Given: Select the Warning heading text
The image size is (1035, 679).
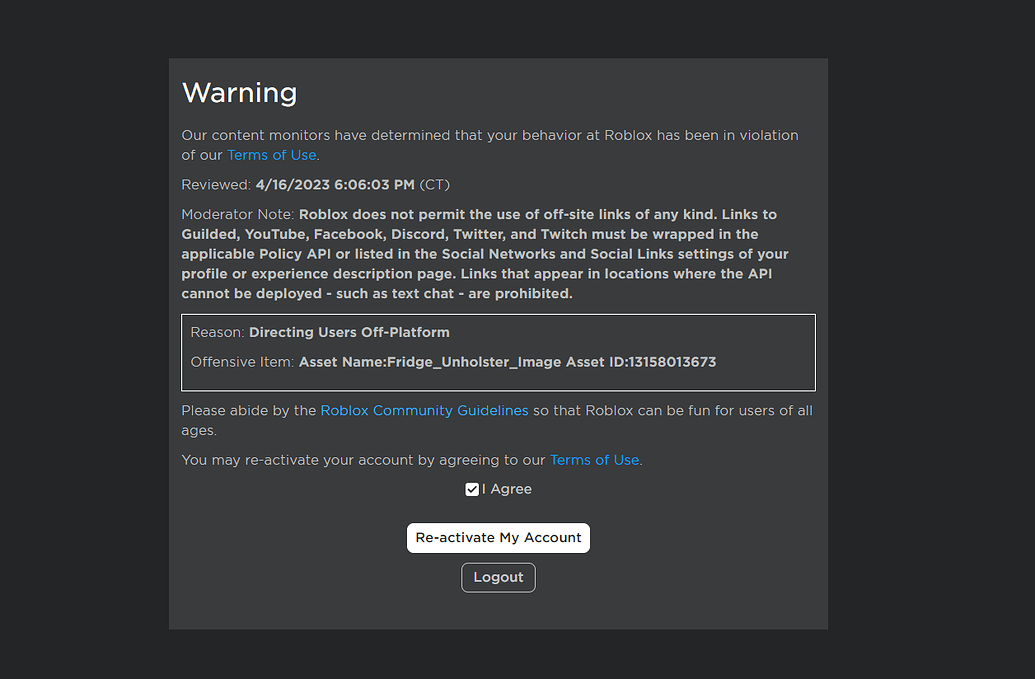Looking at the screenshot, I should tap(240, 92).
